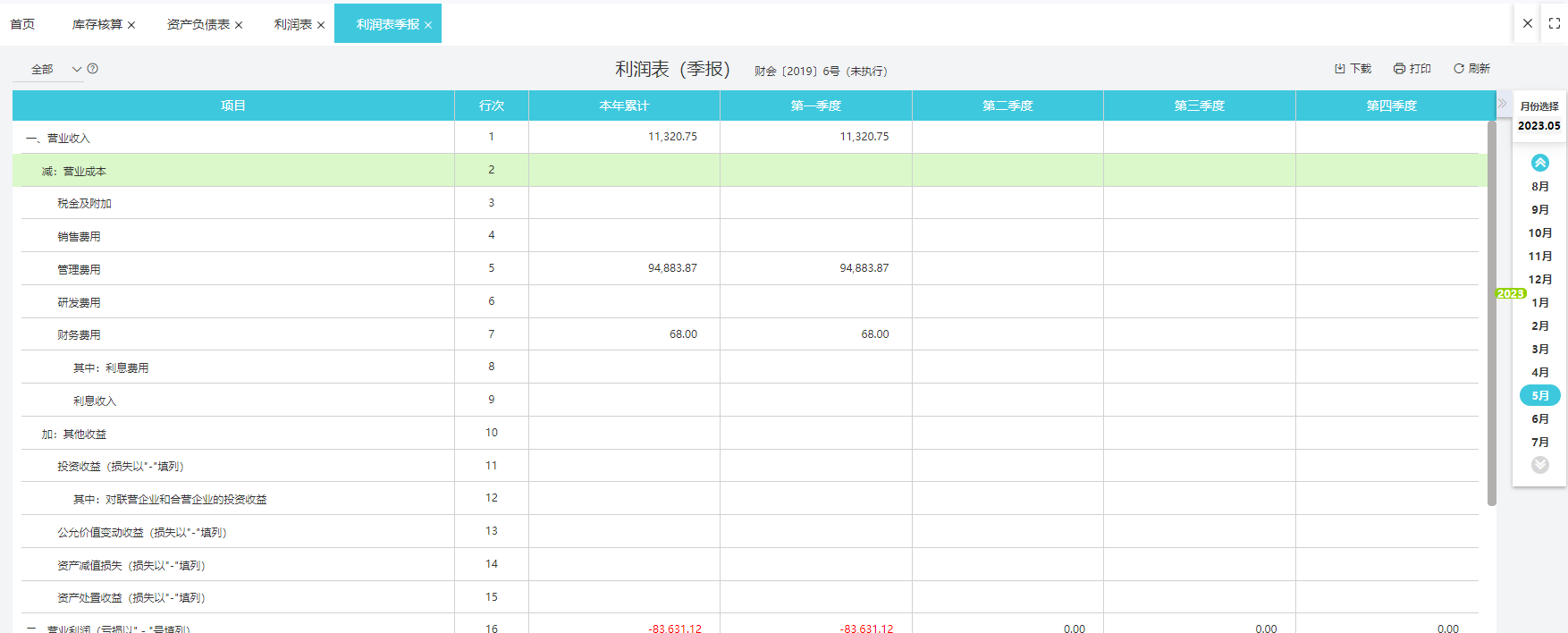The width and height of the screenshot is (1568, 633).
Task: Select 11月 in month picker
Action: (1539, 257)
